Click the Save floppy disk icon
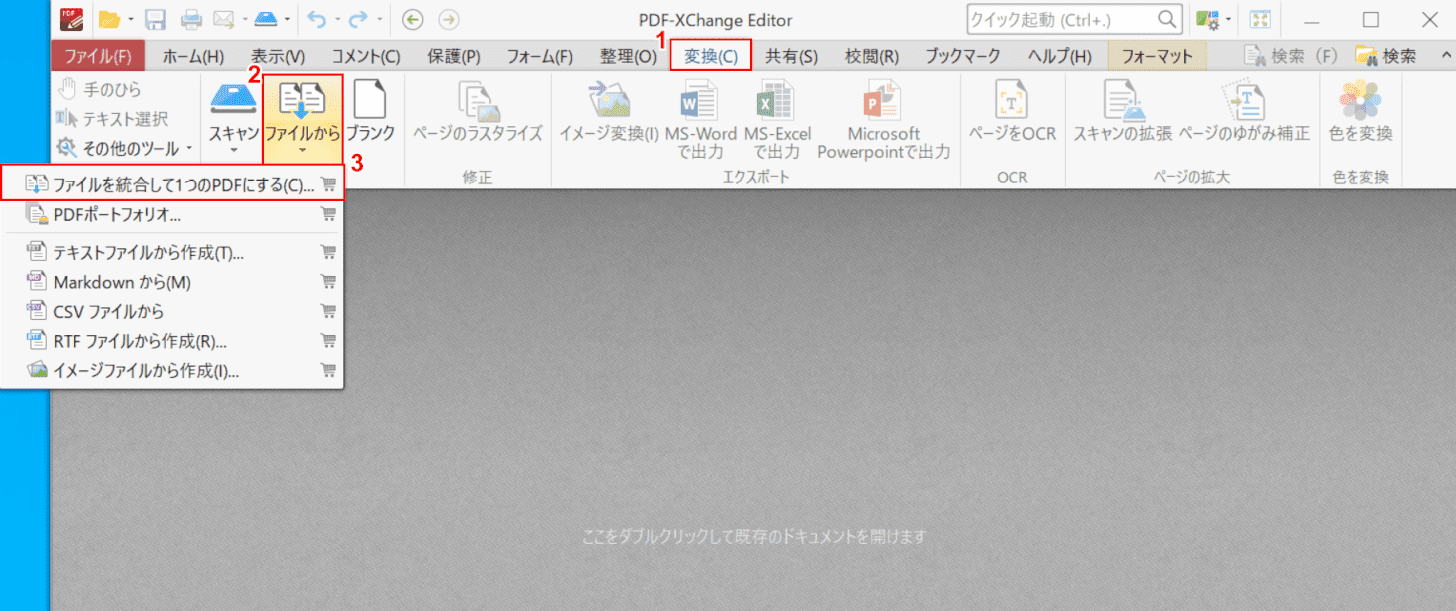This screenshot has height=611, width=1456. point(155,19)
